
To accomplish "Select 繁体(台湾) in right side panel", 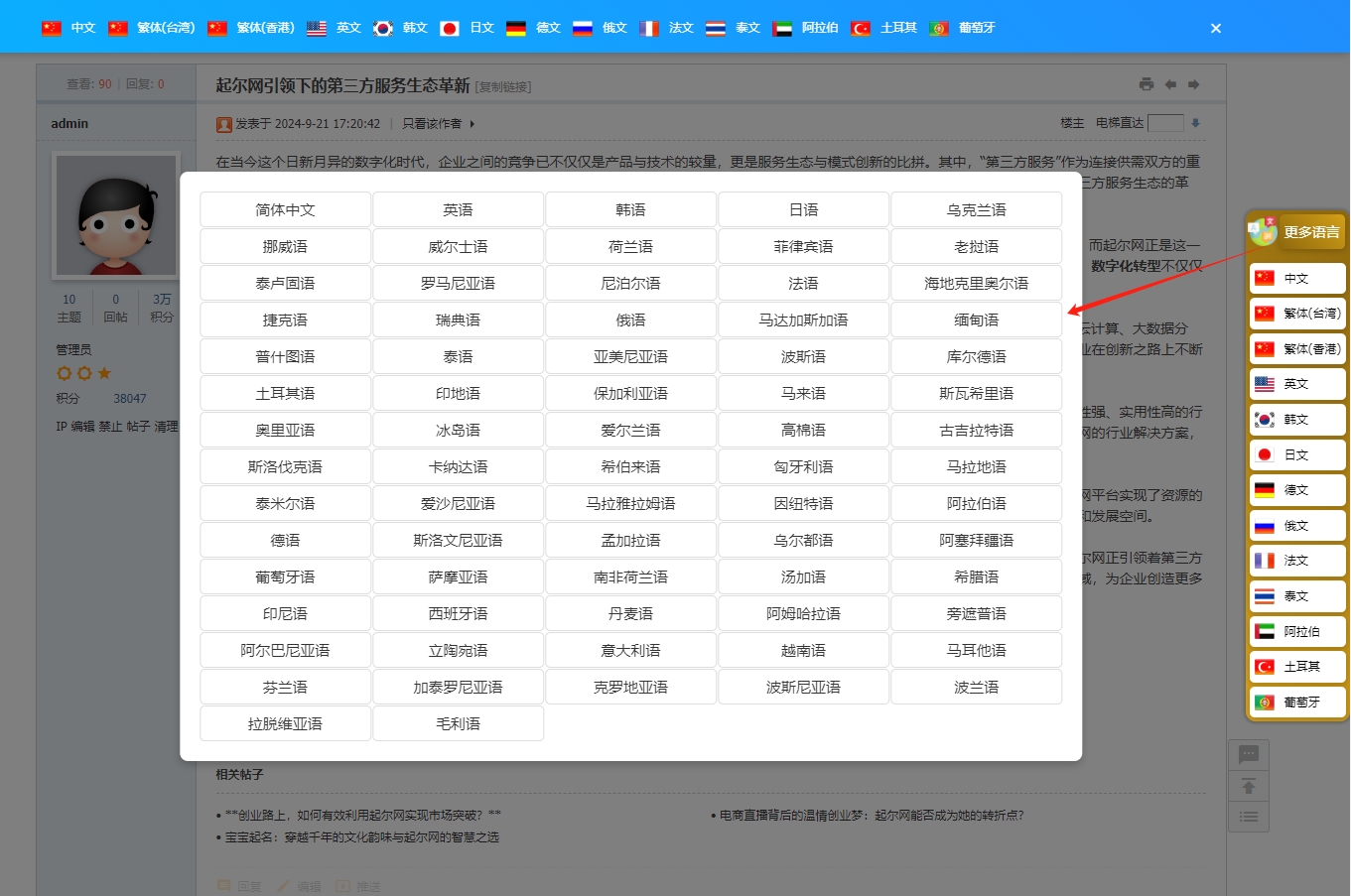I will click(1297, 314).
